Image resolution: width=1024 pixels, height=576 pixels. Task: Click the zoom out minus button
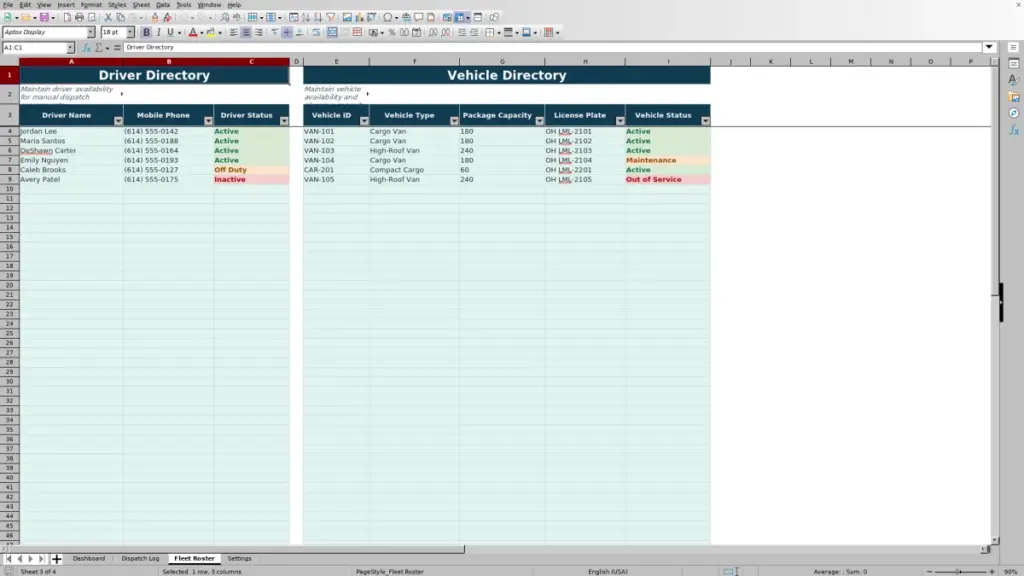(x=929, y=571)
